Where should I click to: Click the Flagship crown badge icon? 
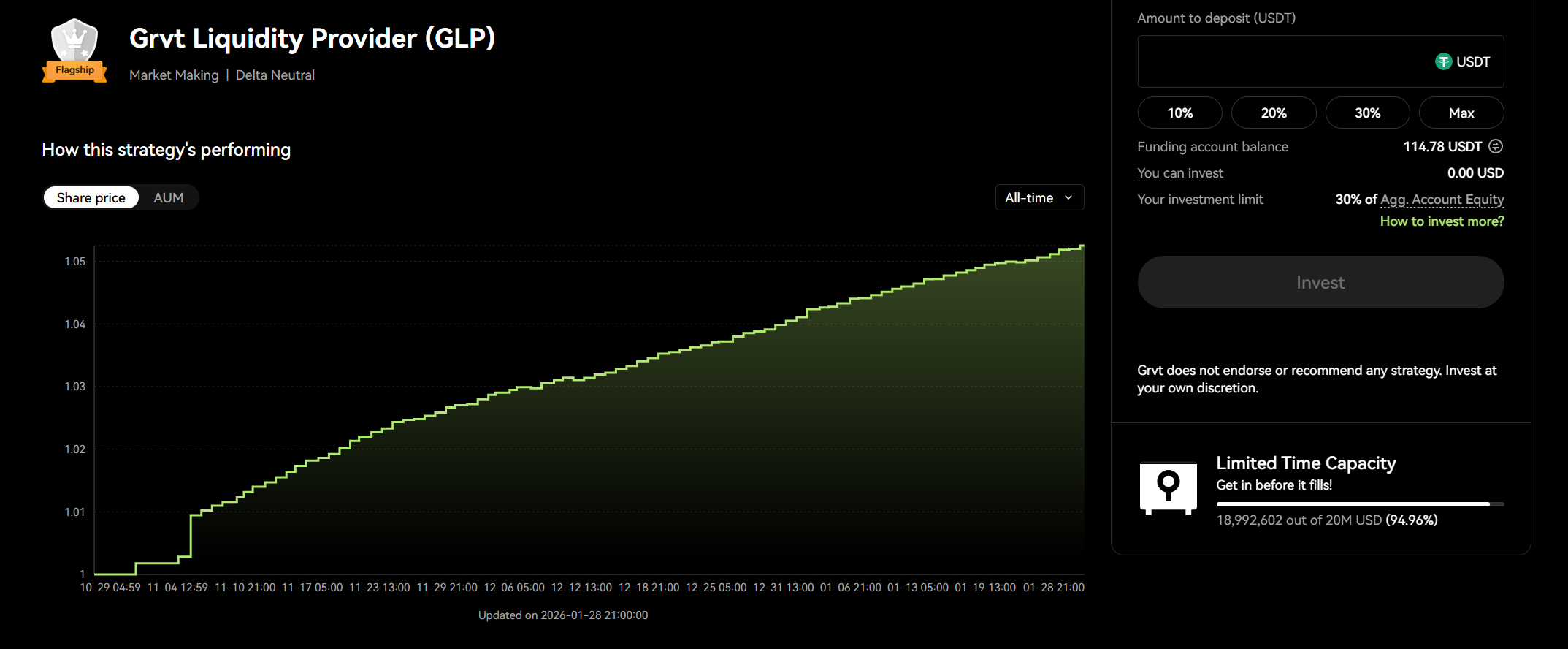[x=74, y=50]
